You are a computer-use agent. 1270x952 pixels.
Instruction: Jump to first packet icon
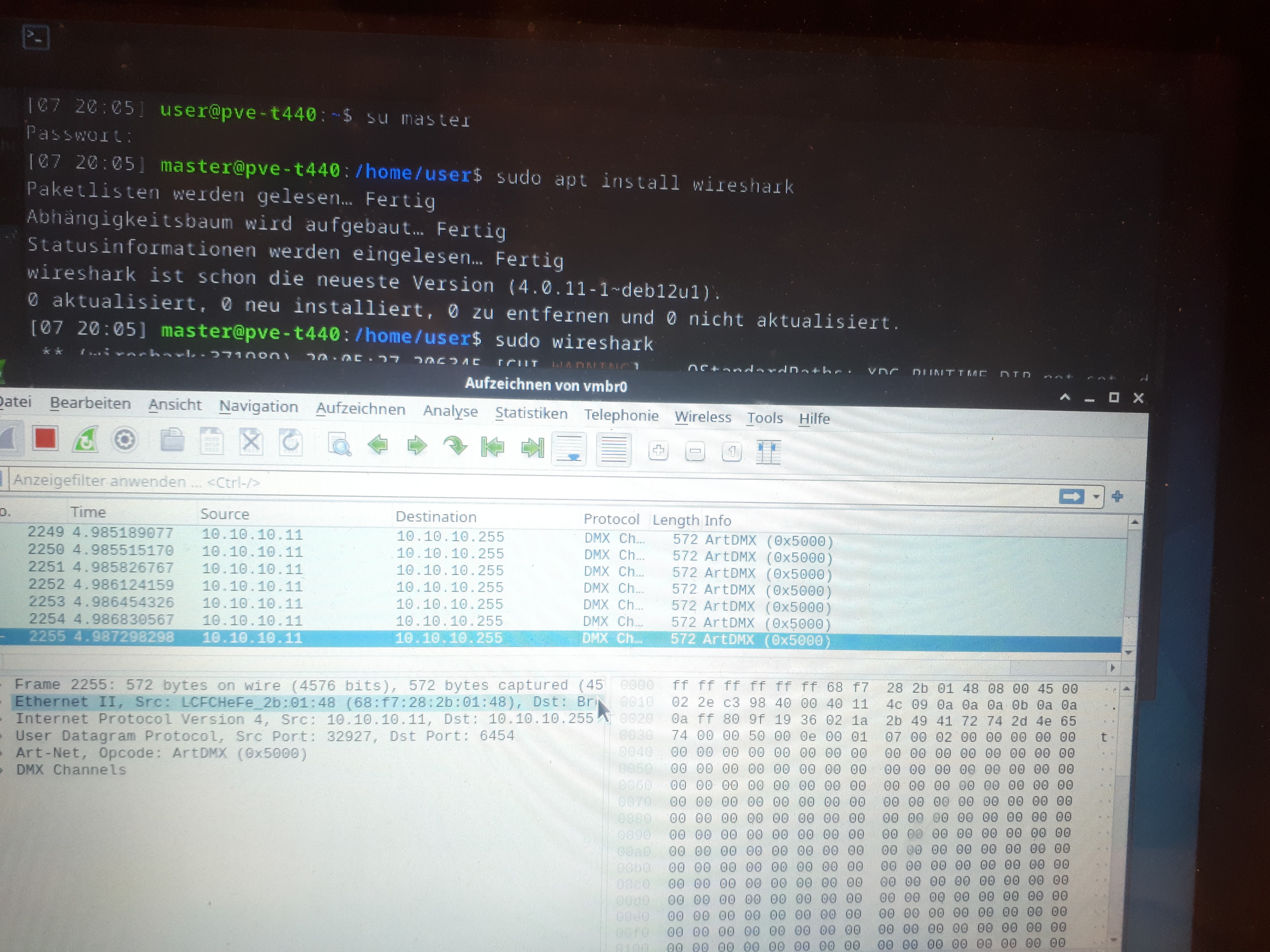click(493, 447)
